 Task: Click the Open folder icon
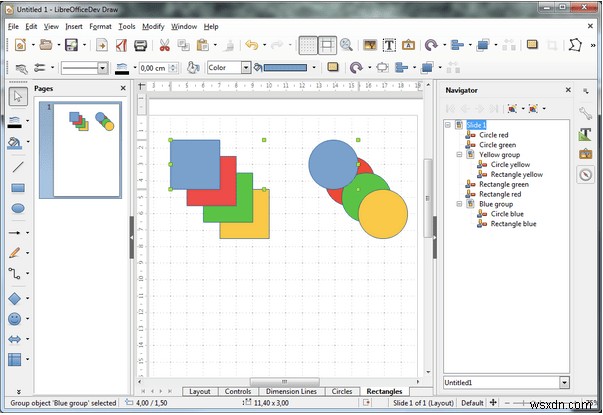46,45
